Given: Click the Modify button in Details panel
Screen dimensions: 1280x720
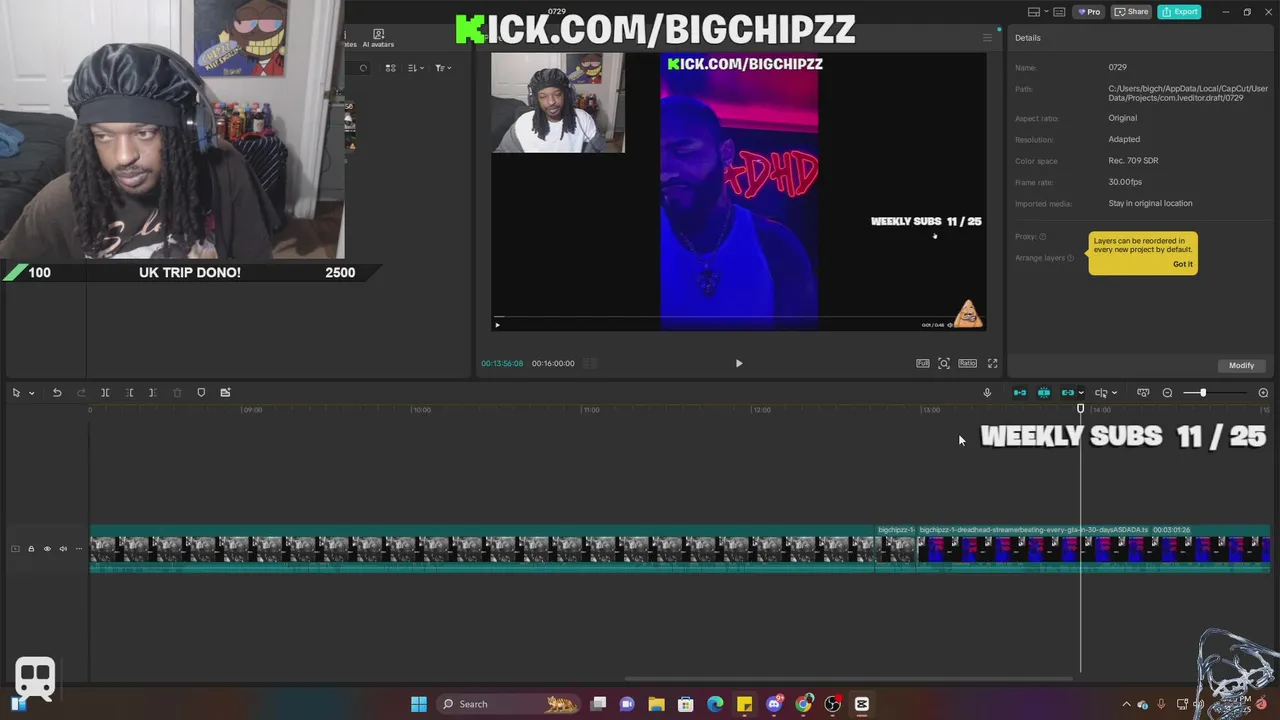Looking at the screenshot, I should (x=1241, y=366).
